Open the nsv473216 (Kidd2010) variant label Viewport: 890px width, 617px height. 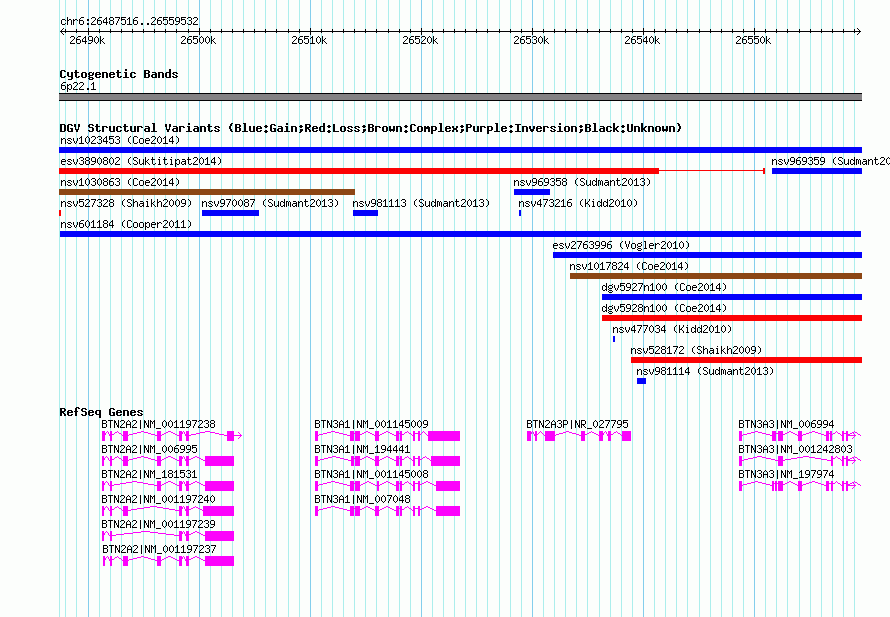point(578,203)
